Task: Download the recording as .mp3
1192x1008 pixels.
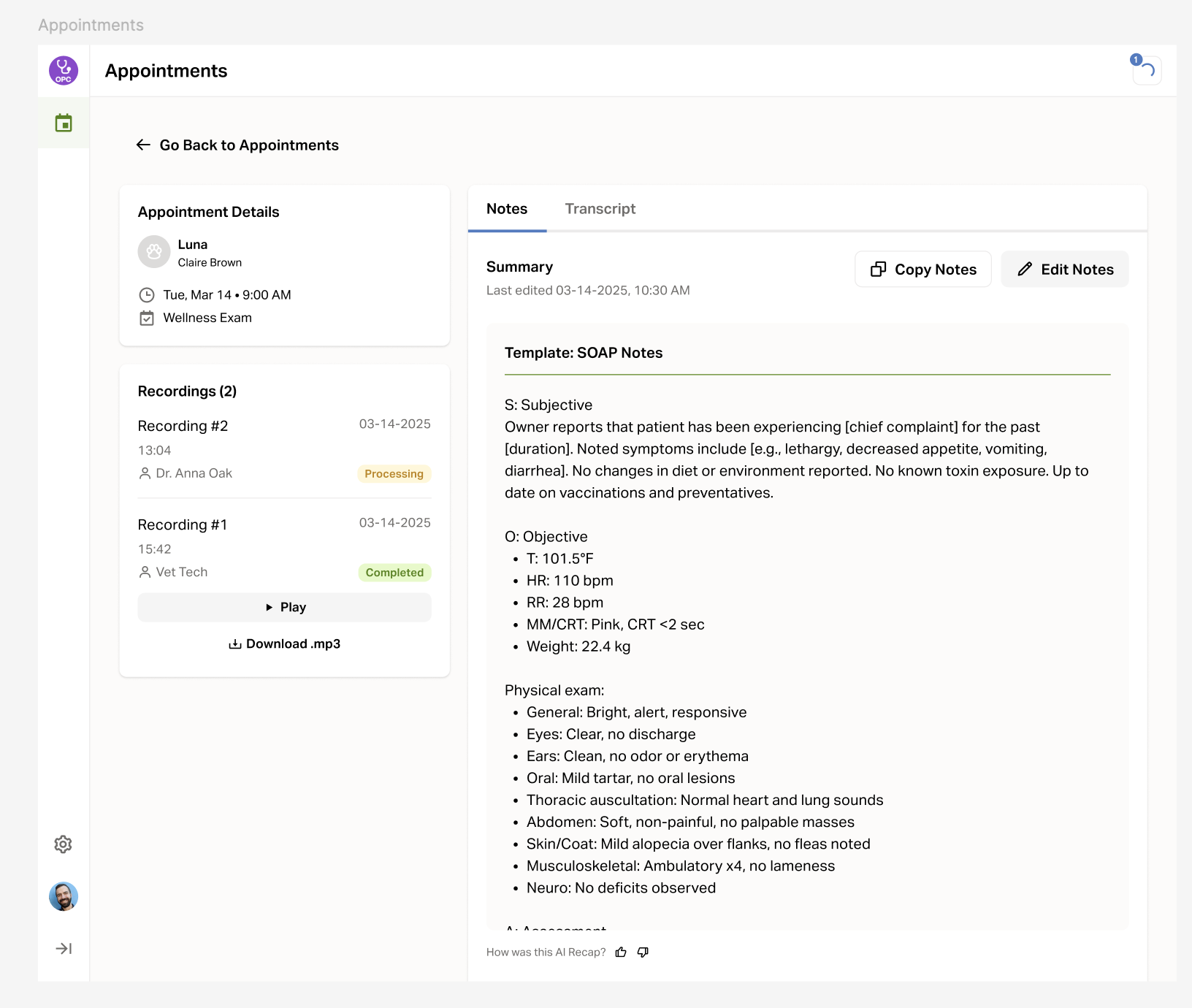Action: [x=284, y=644]
